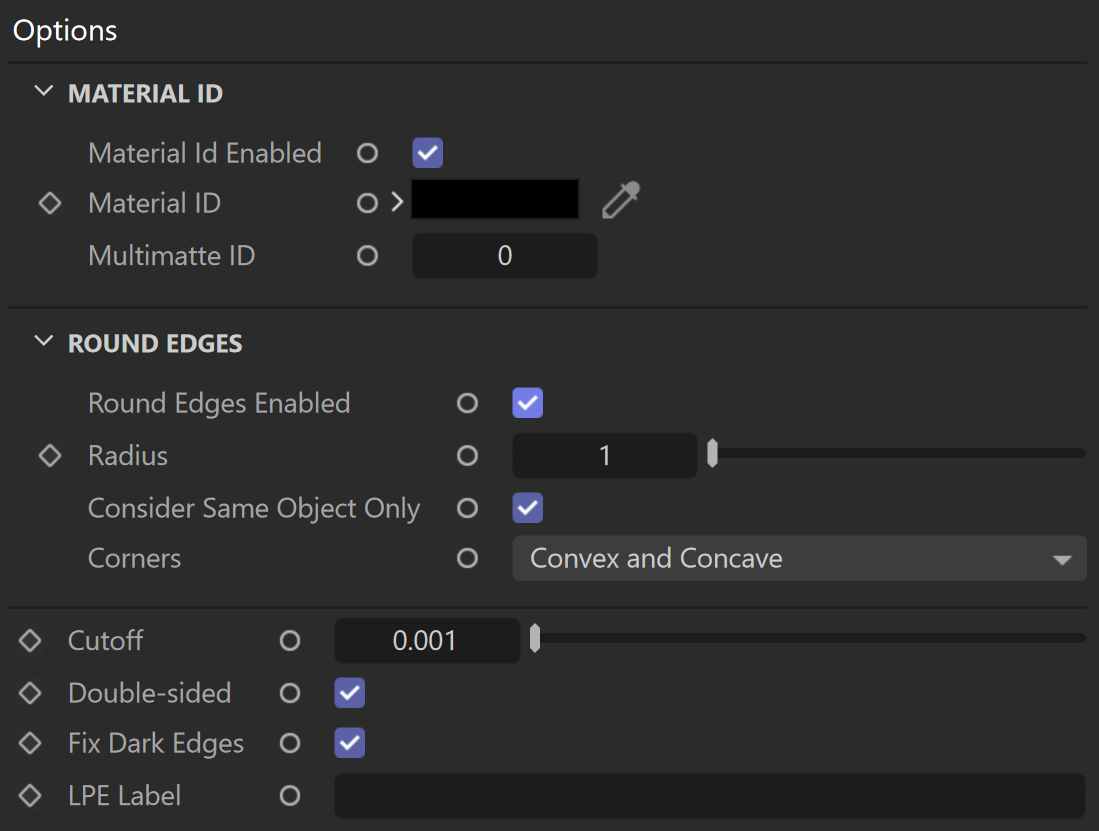
Task: Click the Multimatte ID animation circle
Action: pyautogui.click(x=367, y=256)
